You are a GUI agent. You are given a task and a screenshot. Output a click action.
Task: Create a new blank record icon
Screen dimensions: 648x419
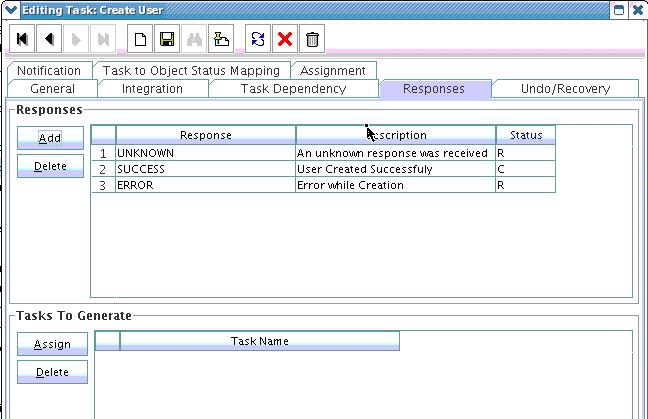pos(140,39)
